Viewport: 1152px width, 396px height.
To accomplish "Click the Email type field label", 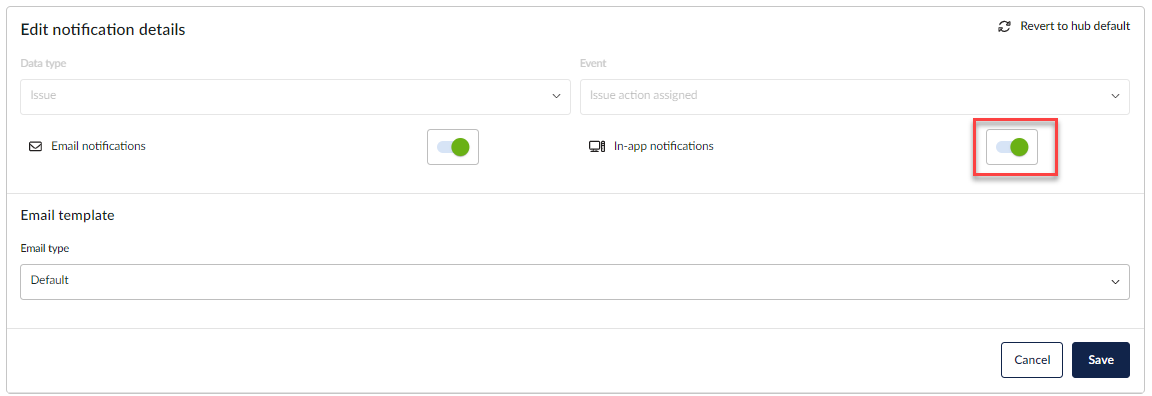I will coord(45,248).
